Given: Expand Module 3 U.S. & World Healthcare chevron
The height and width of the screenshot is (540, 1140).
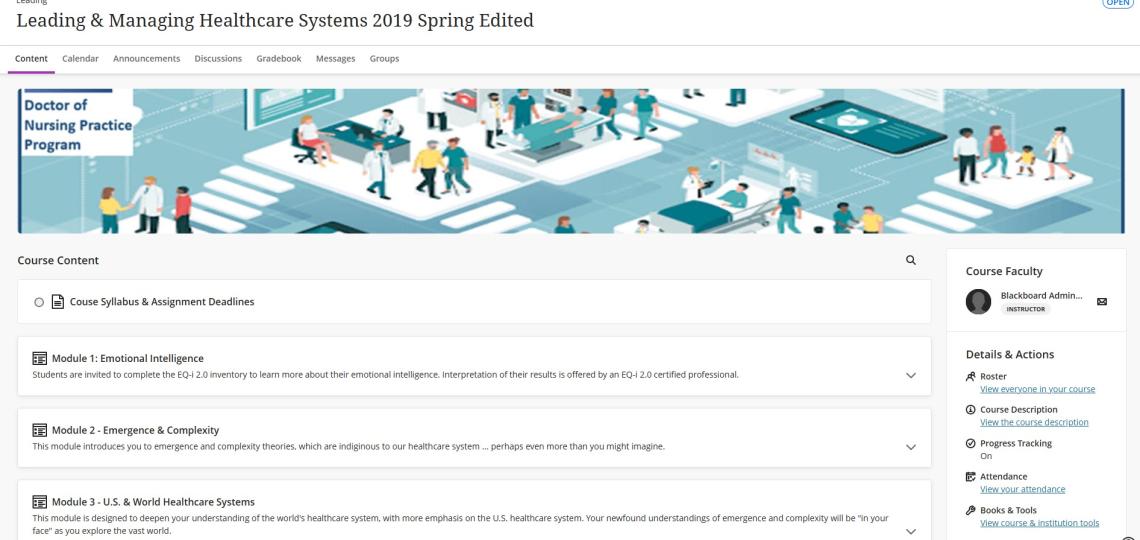Looking at the screenshot, I should pos(910,531).
